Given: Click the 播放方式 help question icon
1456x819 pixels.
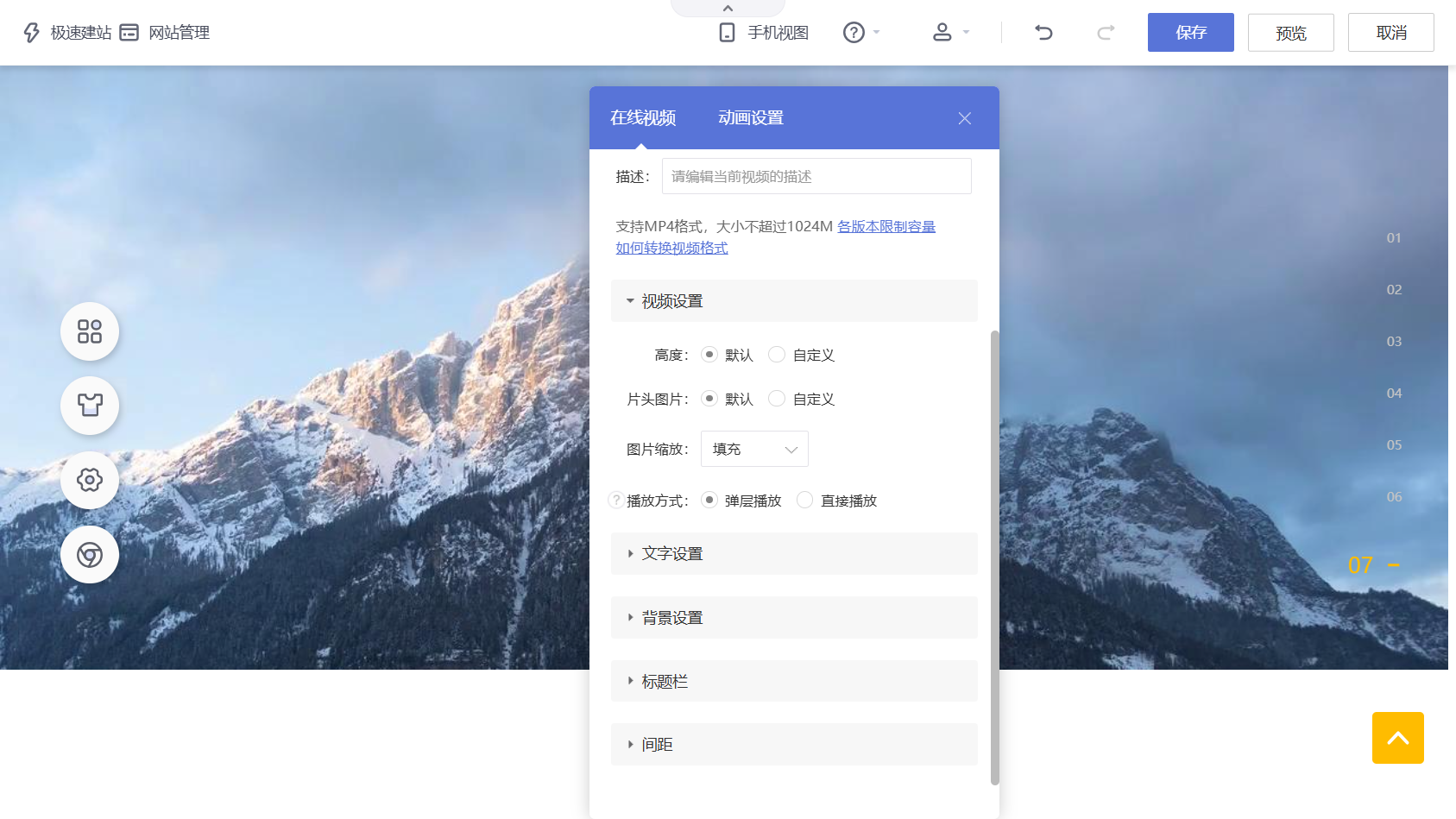Looking at the screenshot, I should 616,501.
